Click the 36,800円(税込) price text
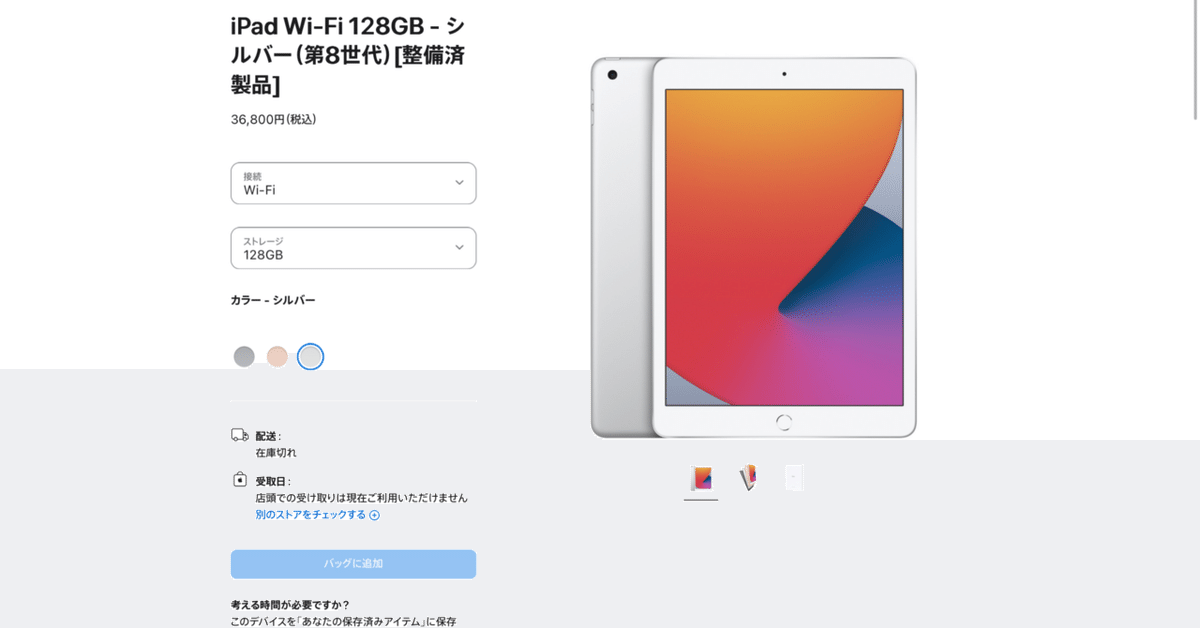This screenshot has width=1200, height=628. [273, 119]
